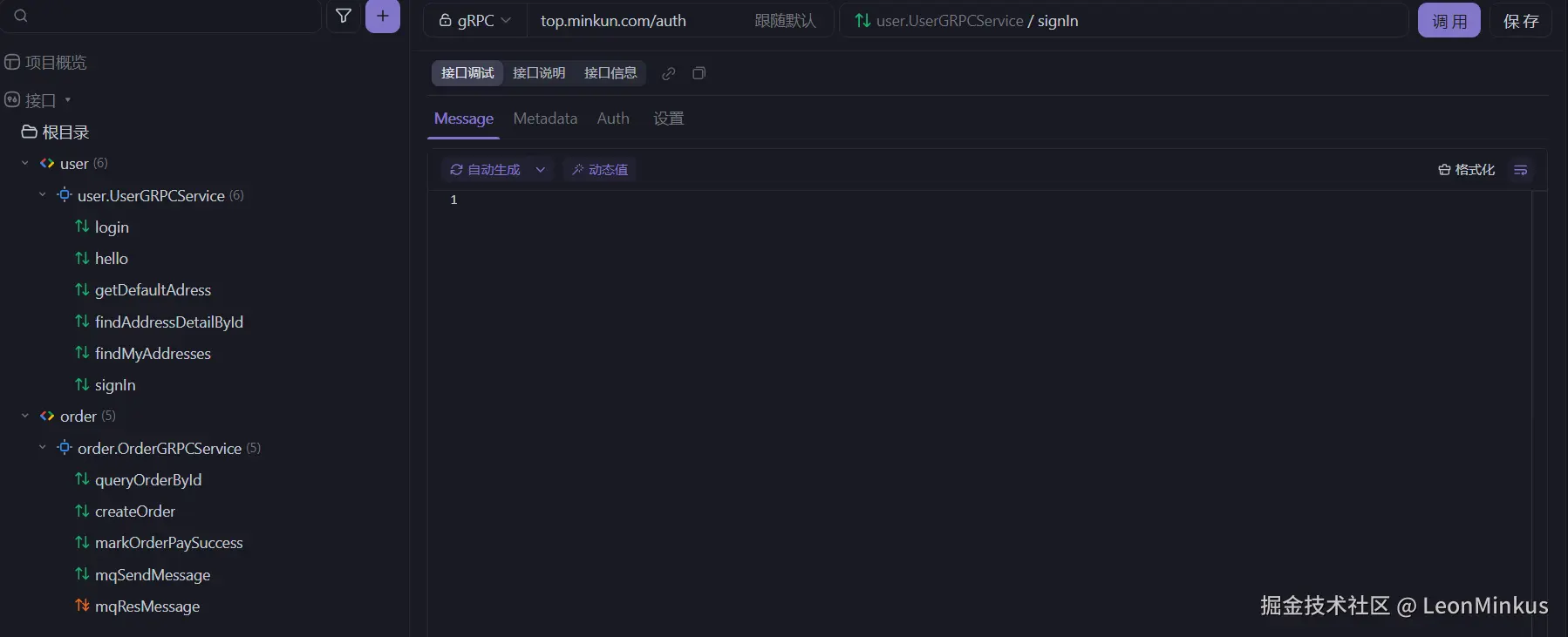Select the 项目概览 label
Viewport: 1568px width, 637px height.
pos(56,63)
